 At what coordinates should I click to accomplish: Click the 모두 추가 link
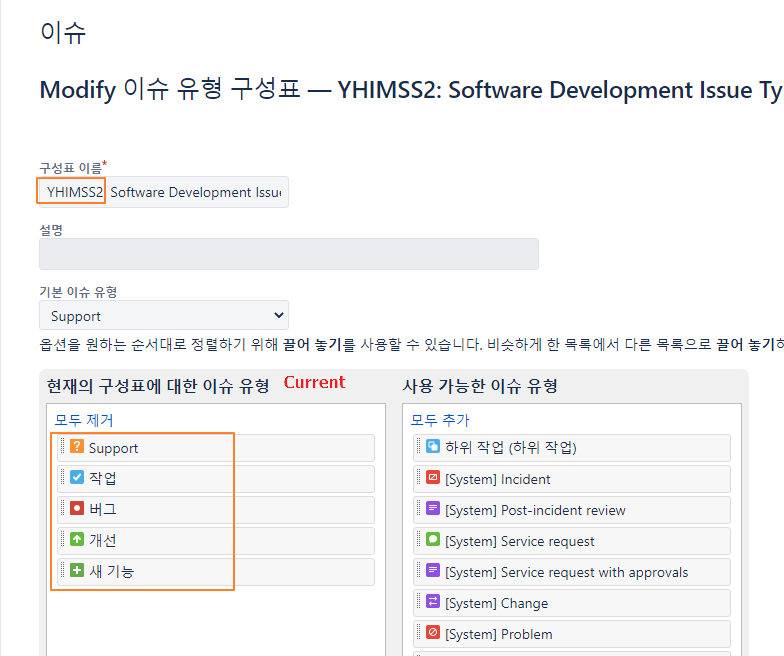(x=440, y=420)
